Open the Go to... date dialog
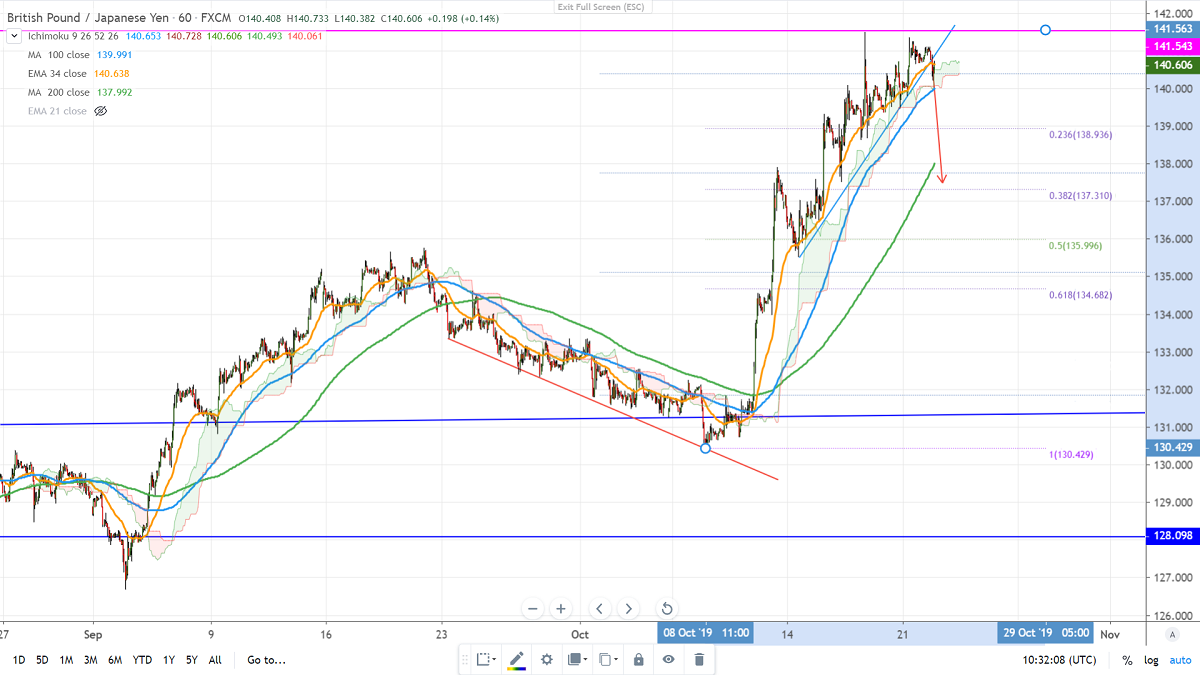 click(267, 660)
